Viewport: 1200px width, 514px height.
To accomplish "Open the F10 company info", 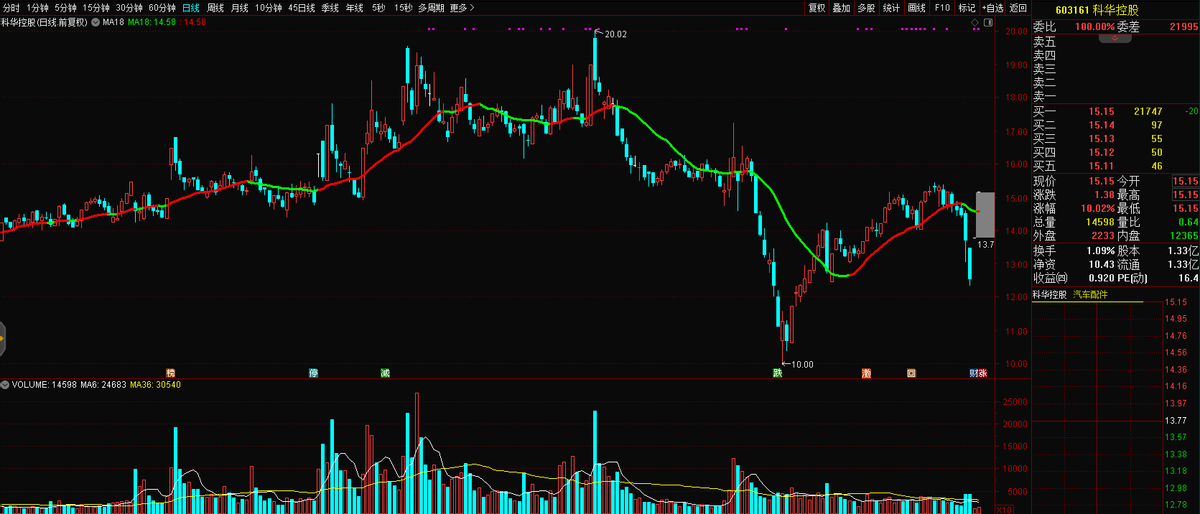I will tap(942, 7).
